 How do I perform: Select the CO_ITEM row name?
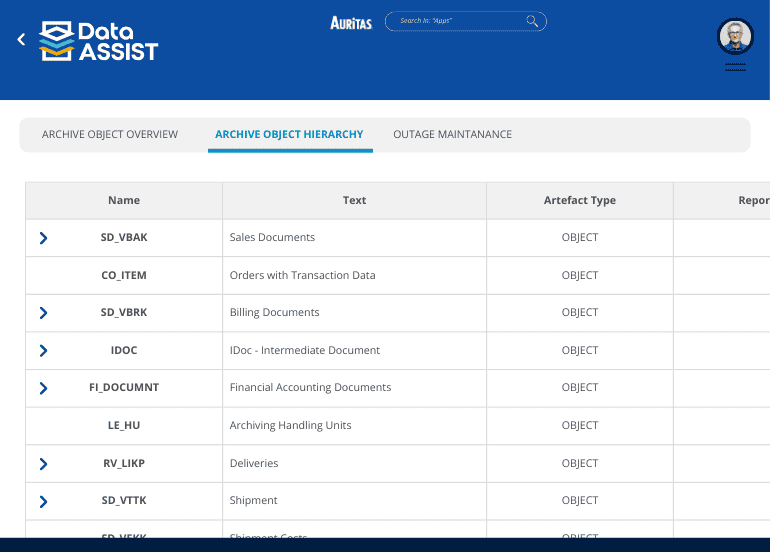(x=124, y=276)
